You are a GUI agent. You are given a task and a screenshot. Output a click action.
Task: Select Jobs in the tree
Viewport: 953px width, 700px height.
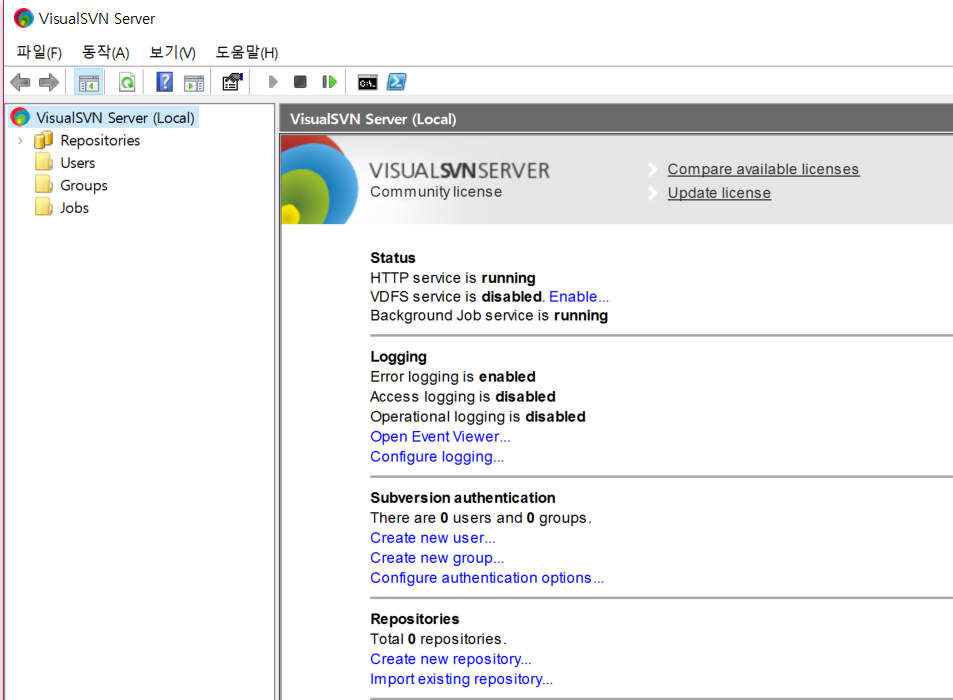click(74, 208)
